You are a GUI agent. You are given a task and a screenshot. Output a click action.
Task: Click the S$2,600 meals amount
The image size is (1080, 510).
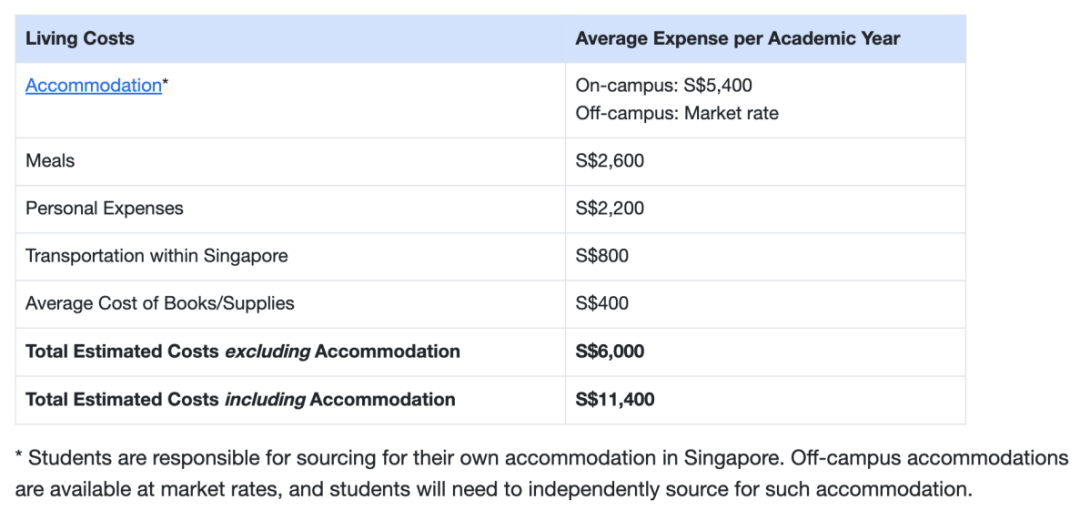tap(610, 161)
